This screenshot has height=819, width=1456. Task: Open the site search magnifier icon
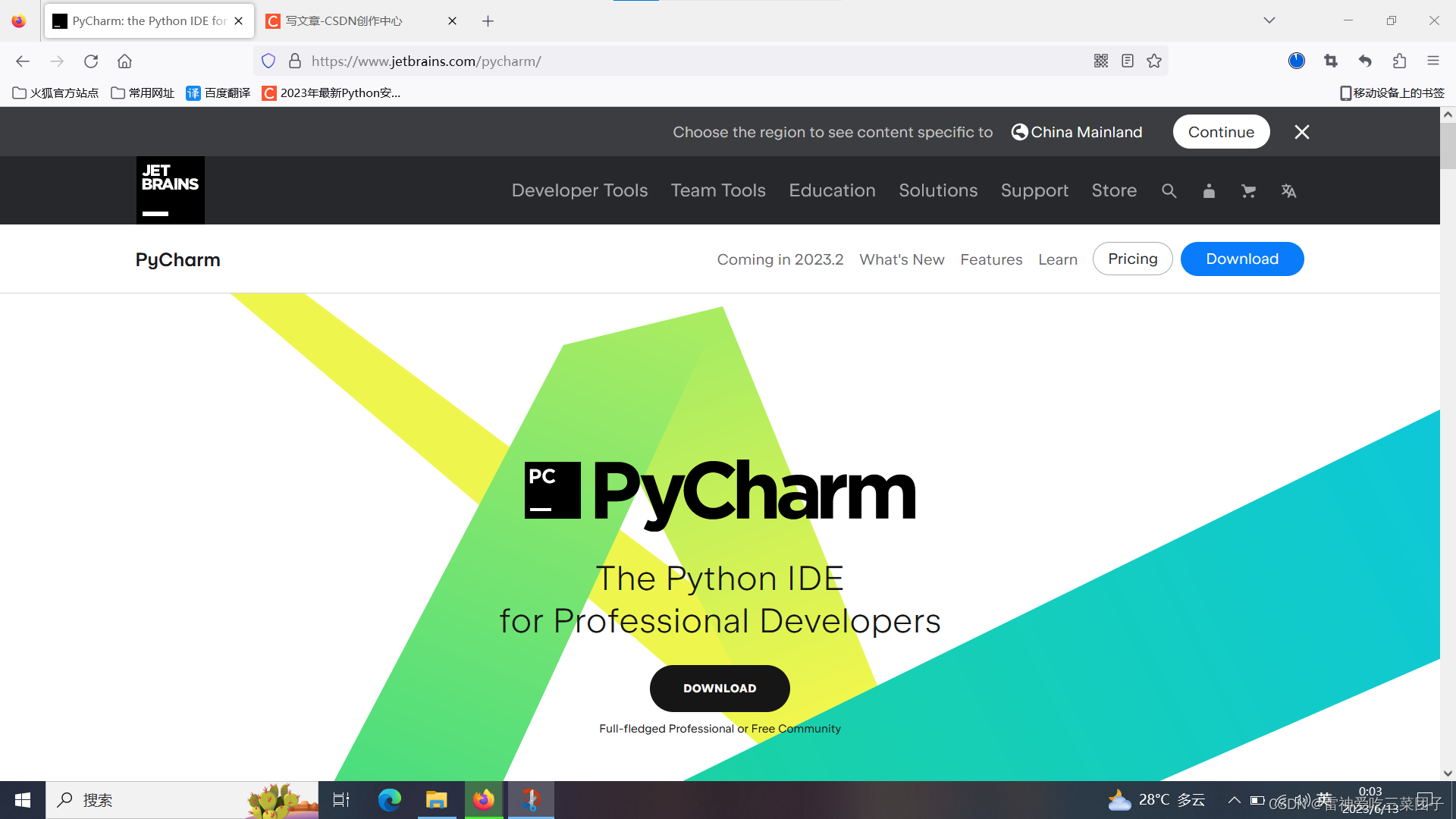(x=1169, y=191)
